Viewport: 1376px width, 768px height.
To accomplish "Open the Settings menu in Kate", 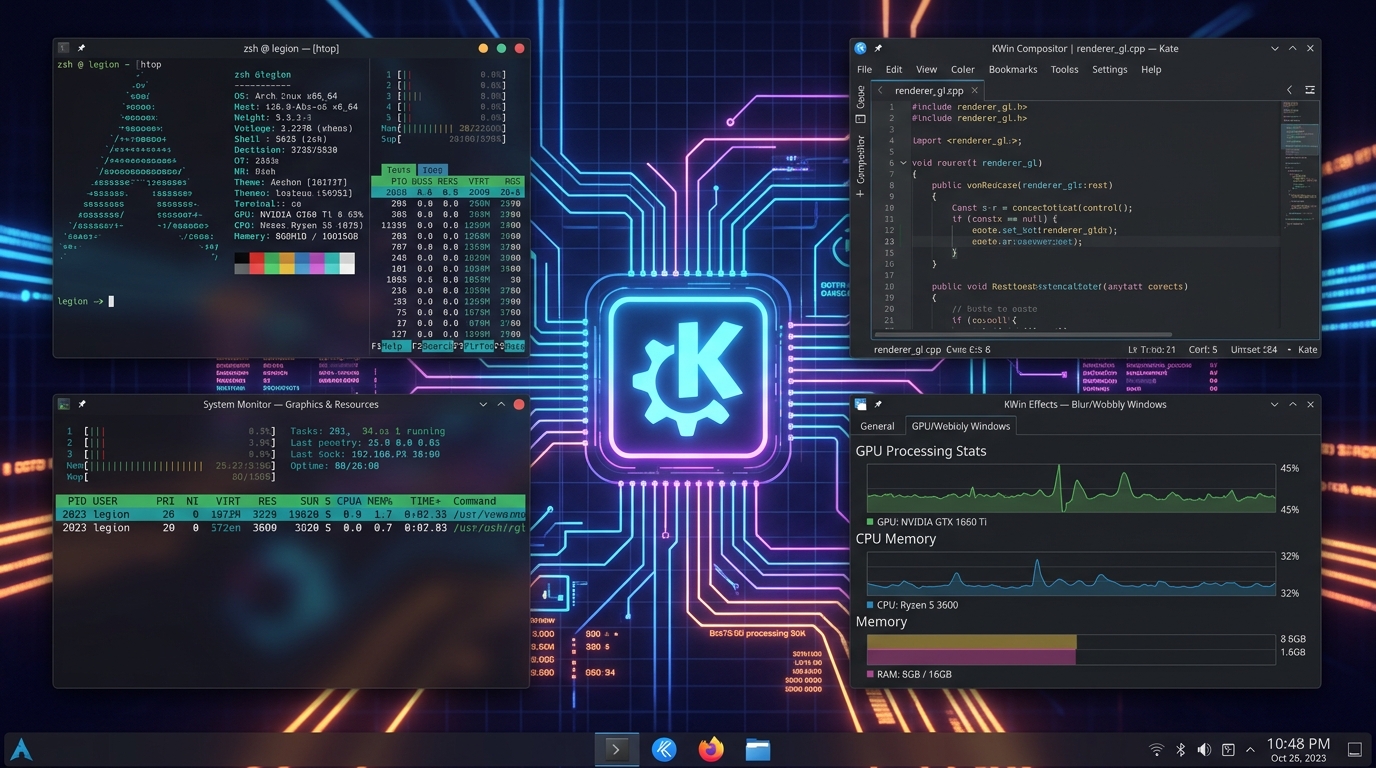I will pos(1109,69).
